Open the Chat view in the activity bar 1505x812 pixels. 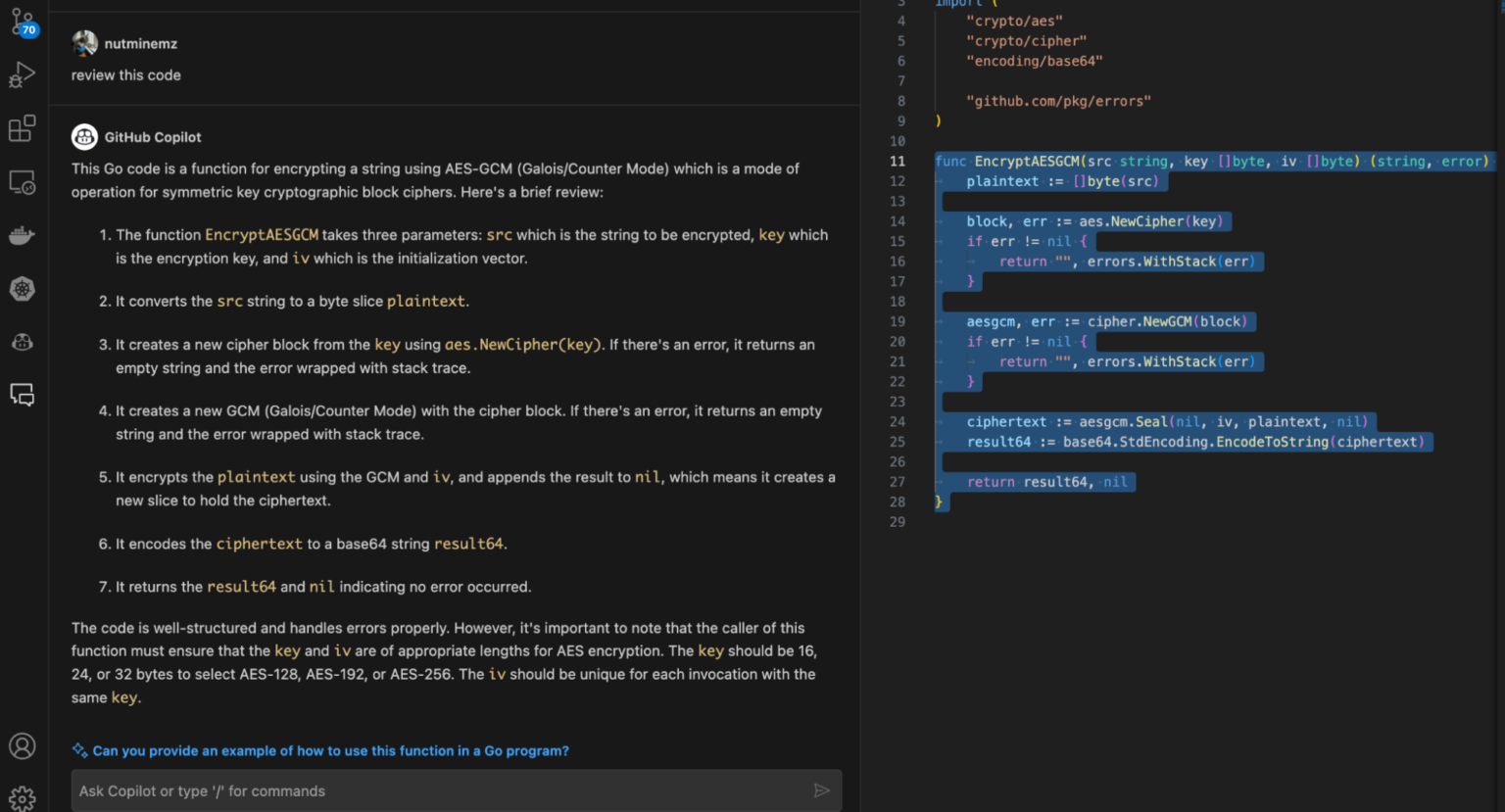click(22, 395)
